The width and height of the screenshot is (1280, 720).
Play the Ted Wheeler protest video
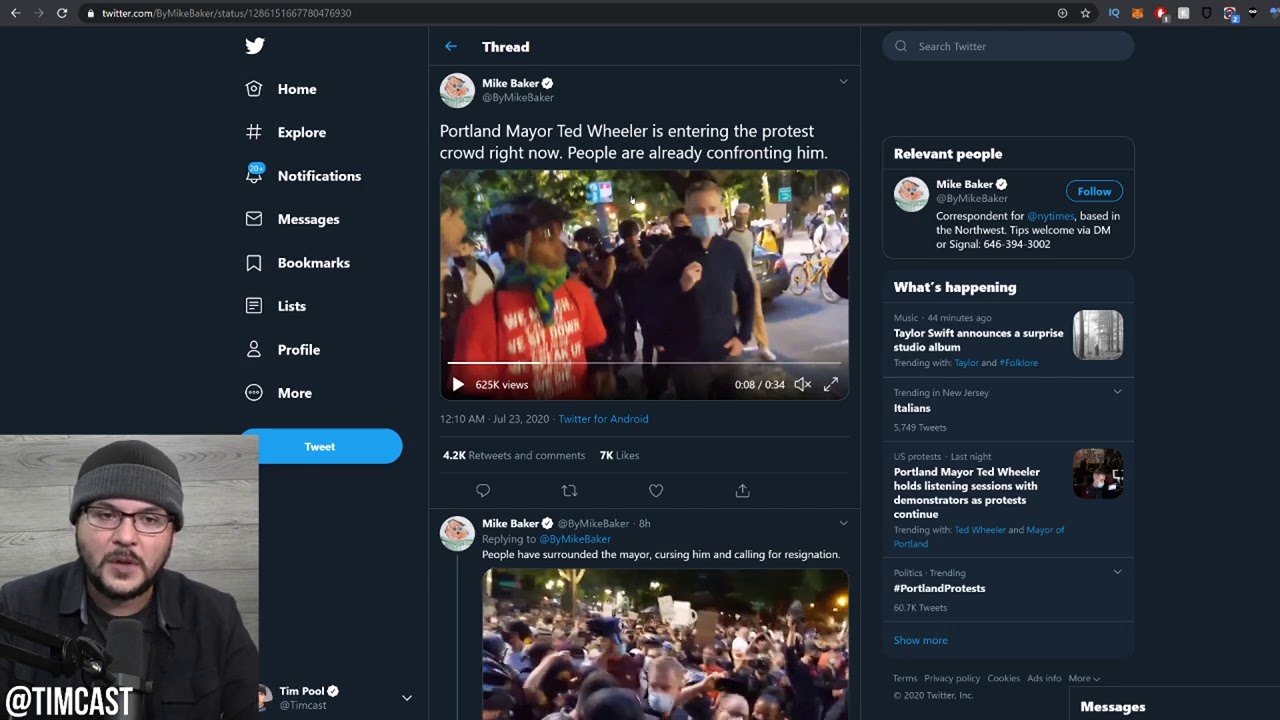click(x=458, y=385)
